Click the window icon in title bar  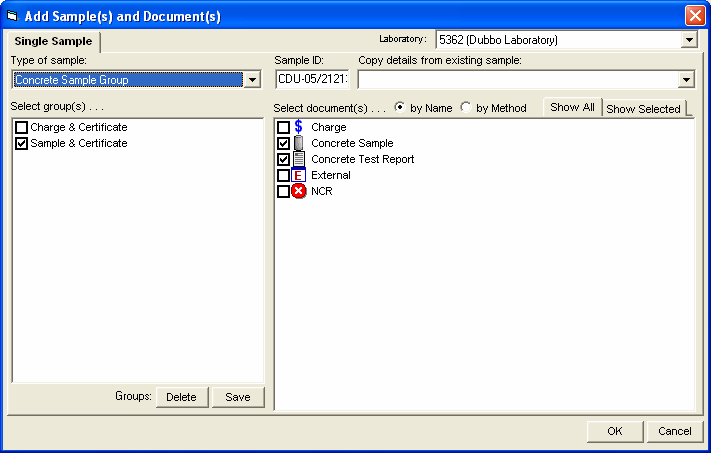pos(13,16)
